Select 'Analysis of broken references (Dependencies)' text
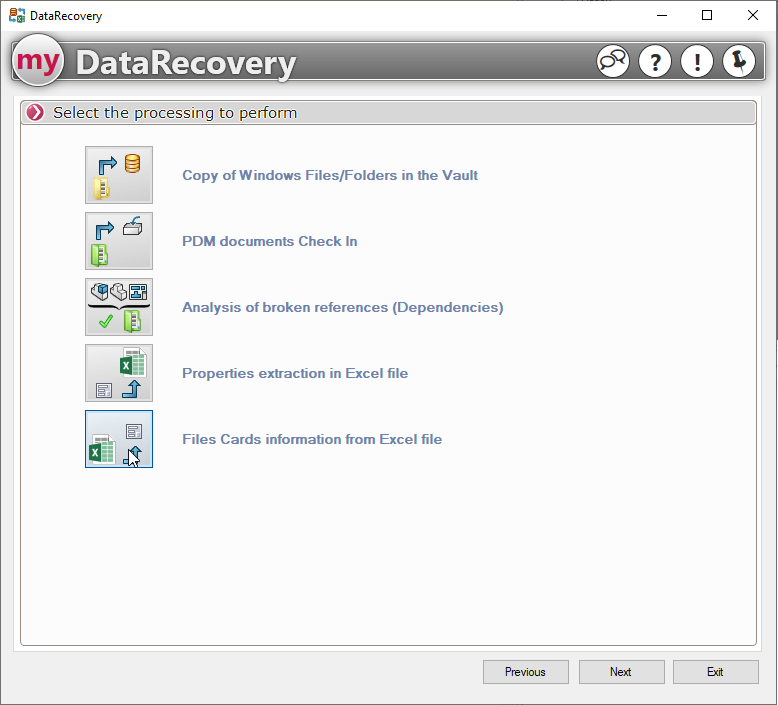 [x=342, y=307]
